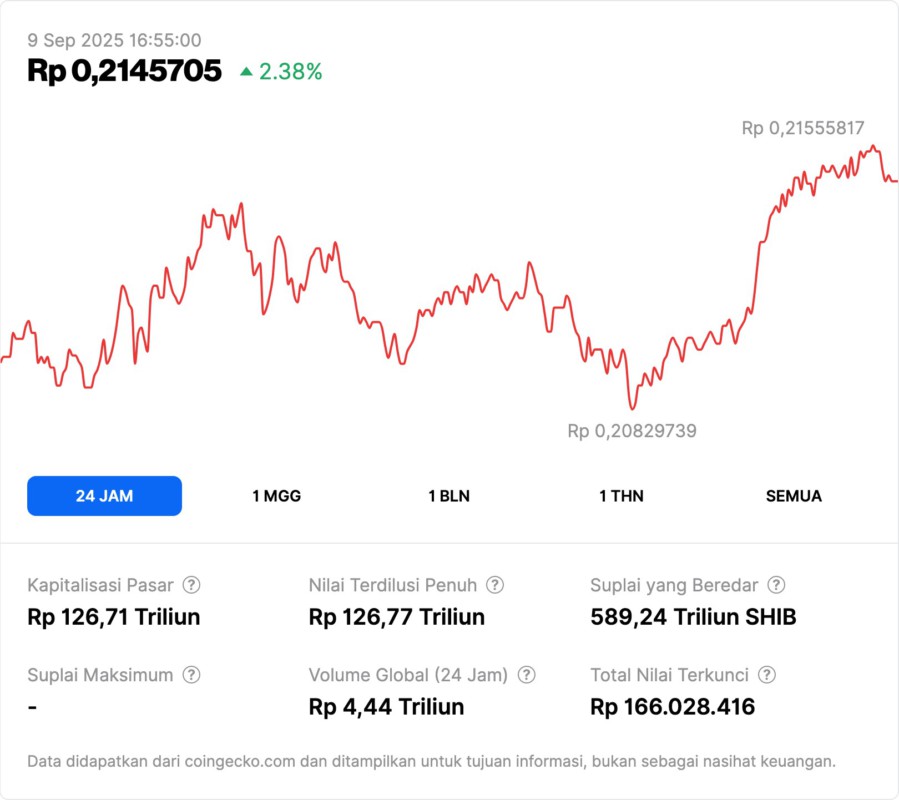Click the Rp 166.028.416 locked value
The width and height of the screenshot is (899, 800).
pyautogui.click(x=672, y=707)
